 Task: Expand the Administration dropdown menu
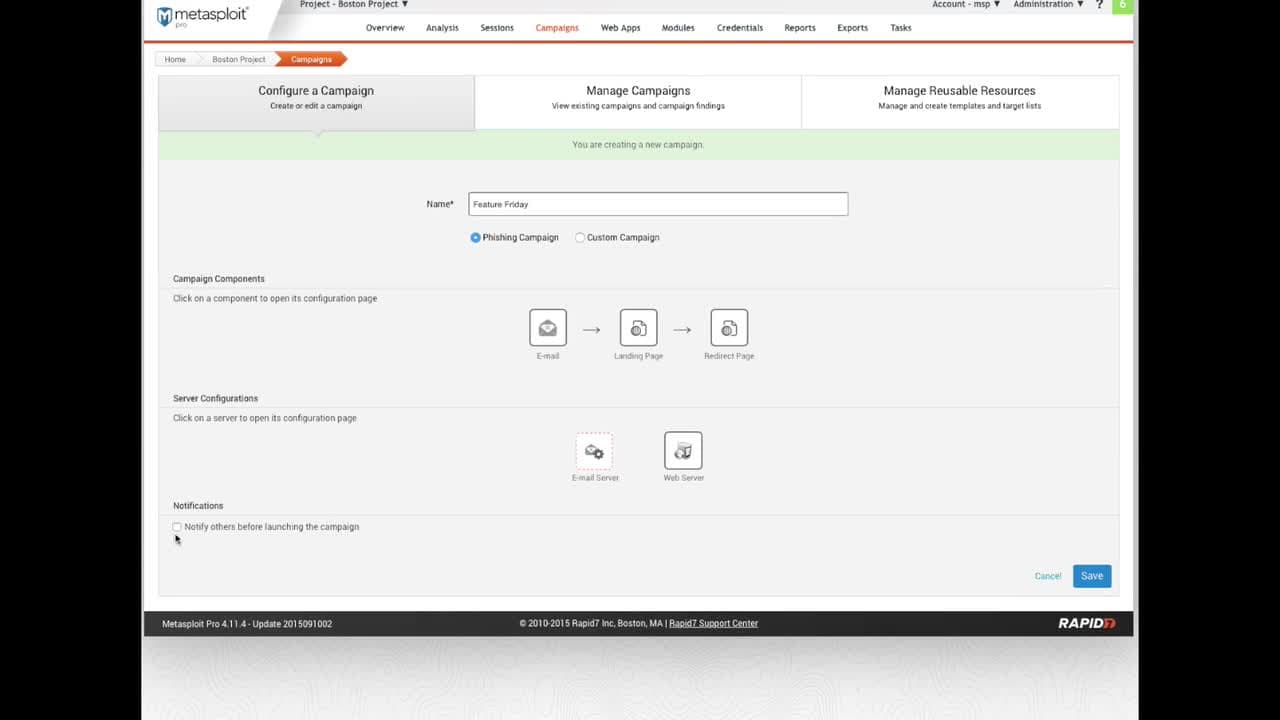1048,5
